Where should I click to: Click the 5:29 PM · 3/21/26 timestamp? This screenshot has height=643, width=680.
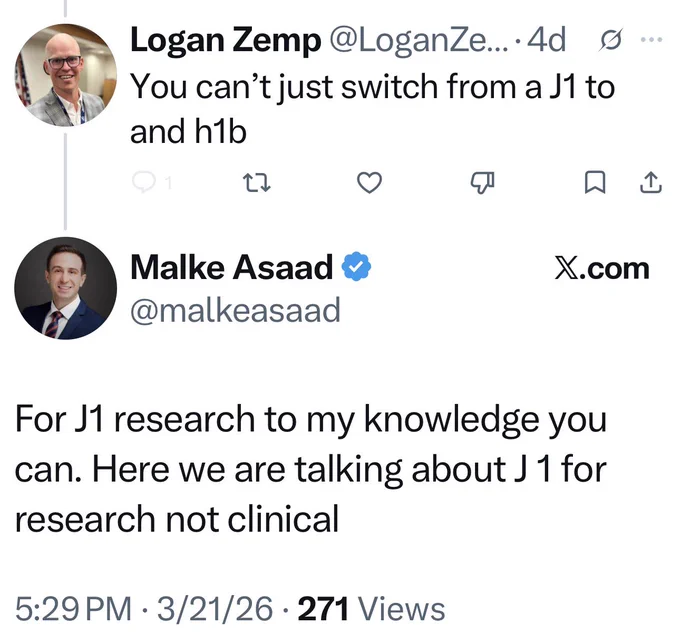coord(144,609)
